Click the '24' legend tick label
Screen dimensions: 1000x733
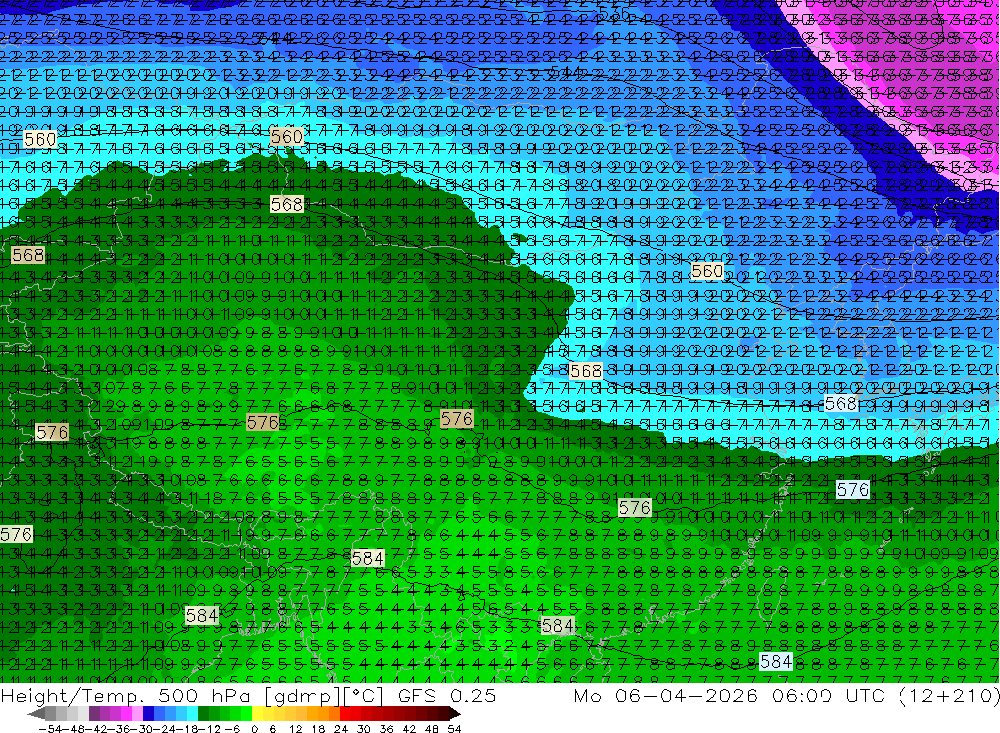click(x=341, y=729)
